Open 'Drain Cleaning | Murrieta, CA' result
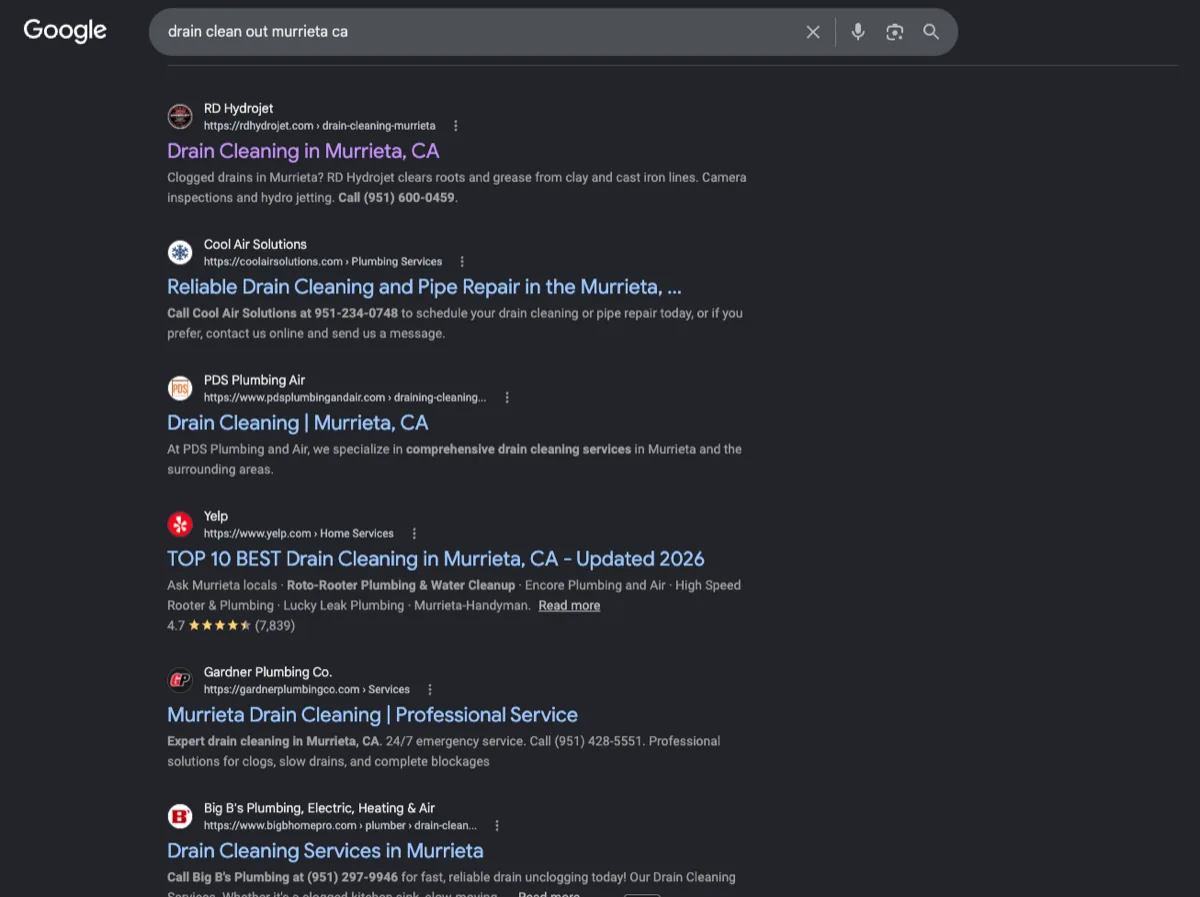The height and width of the screenshot is (897, 1200). tap(297, 423)
